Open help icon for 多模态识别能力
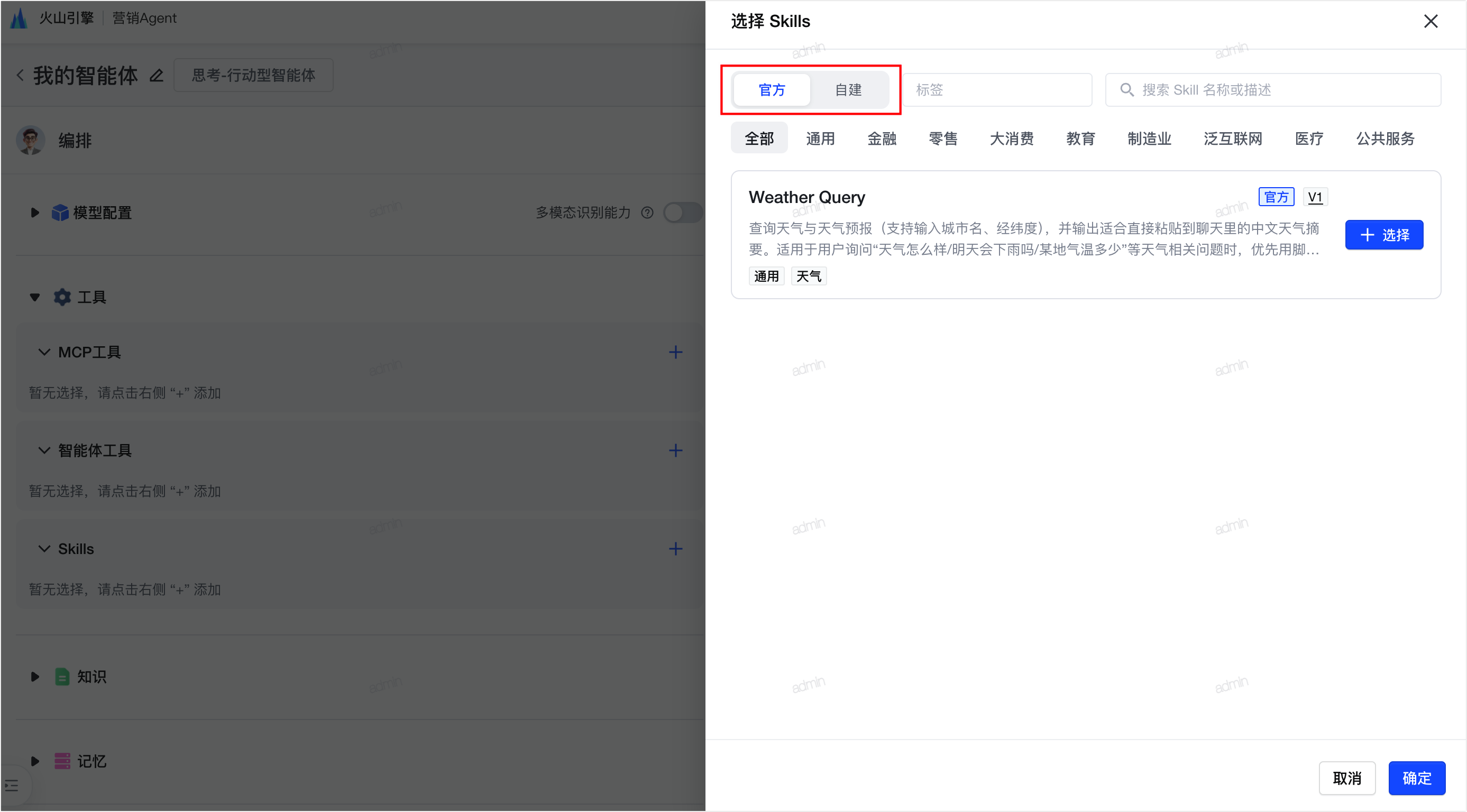The width and height of the screenshot is (1467, 812). (647, 213)
